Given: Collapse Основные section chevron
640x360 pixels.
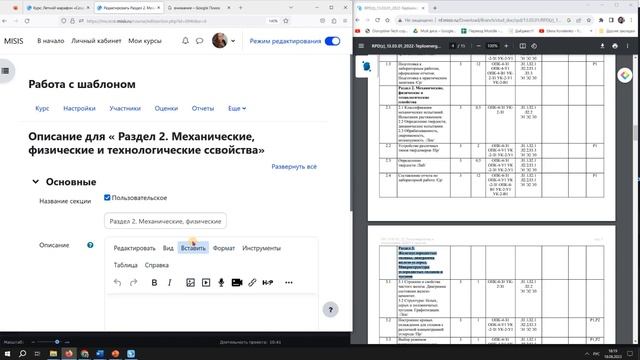Looking at the screenshot, I should [x=36, y=182].
